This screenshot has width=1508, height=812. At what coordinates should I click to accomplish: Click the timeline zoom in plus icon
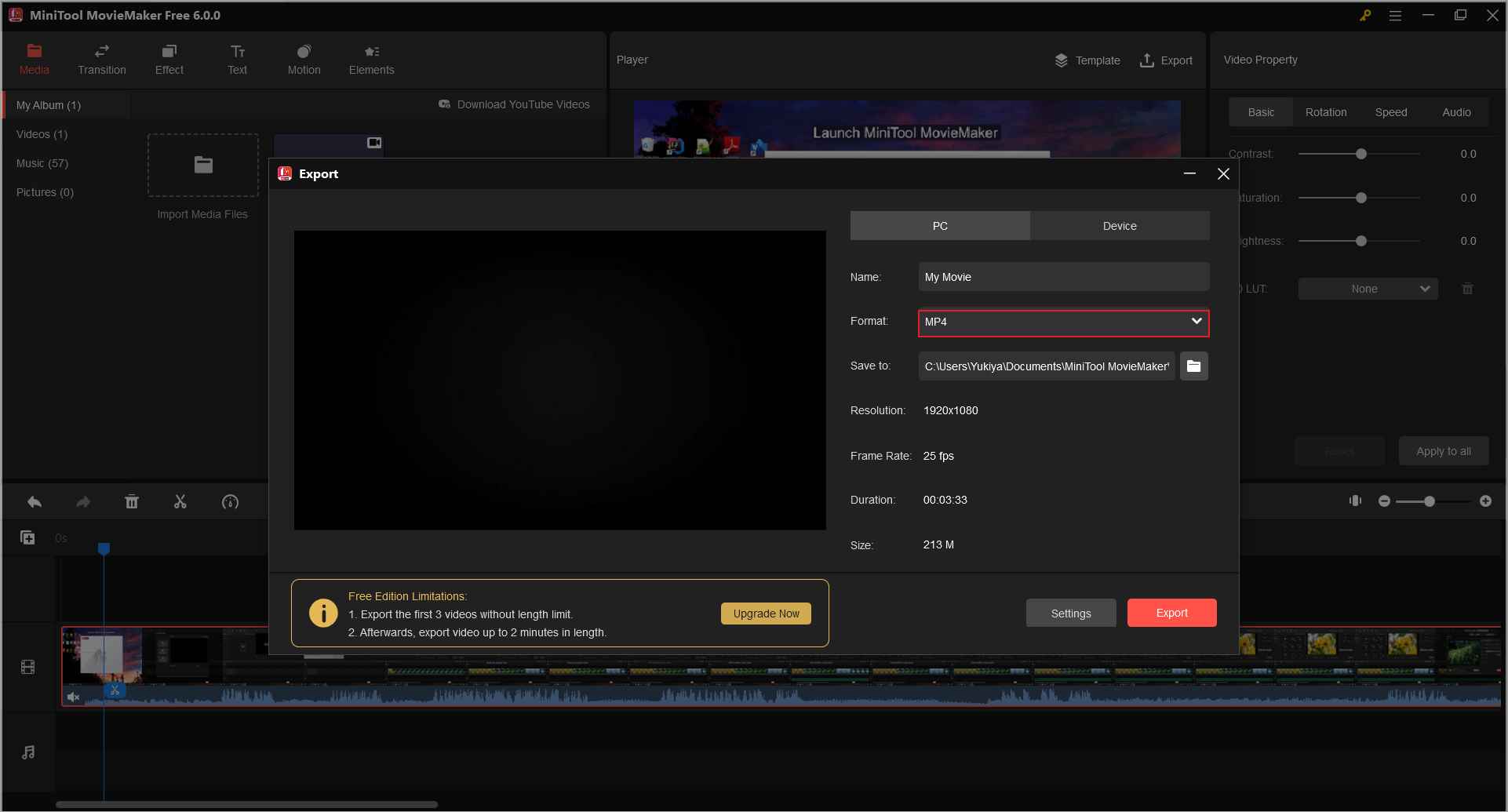click(x=1485, y=501)
